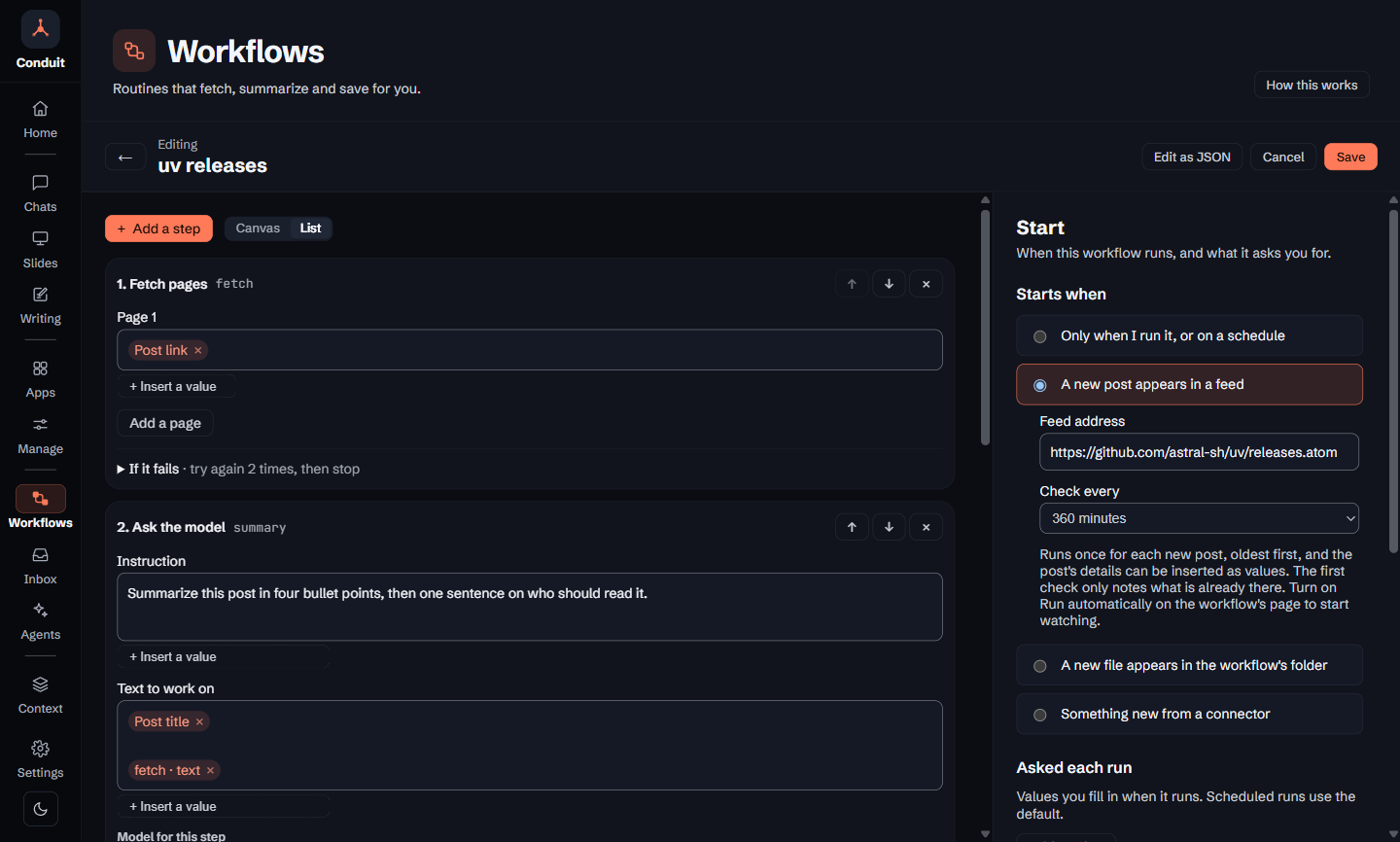Move Ask the model step up
Screen dimensions: 1400x842
tap(852, 527)
